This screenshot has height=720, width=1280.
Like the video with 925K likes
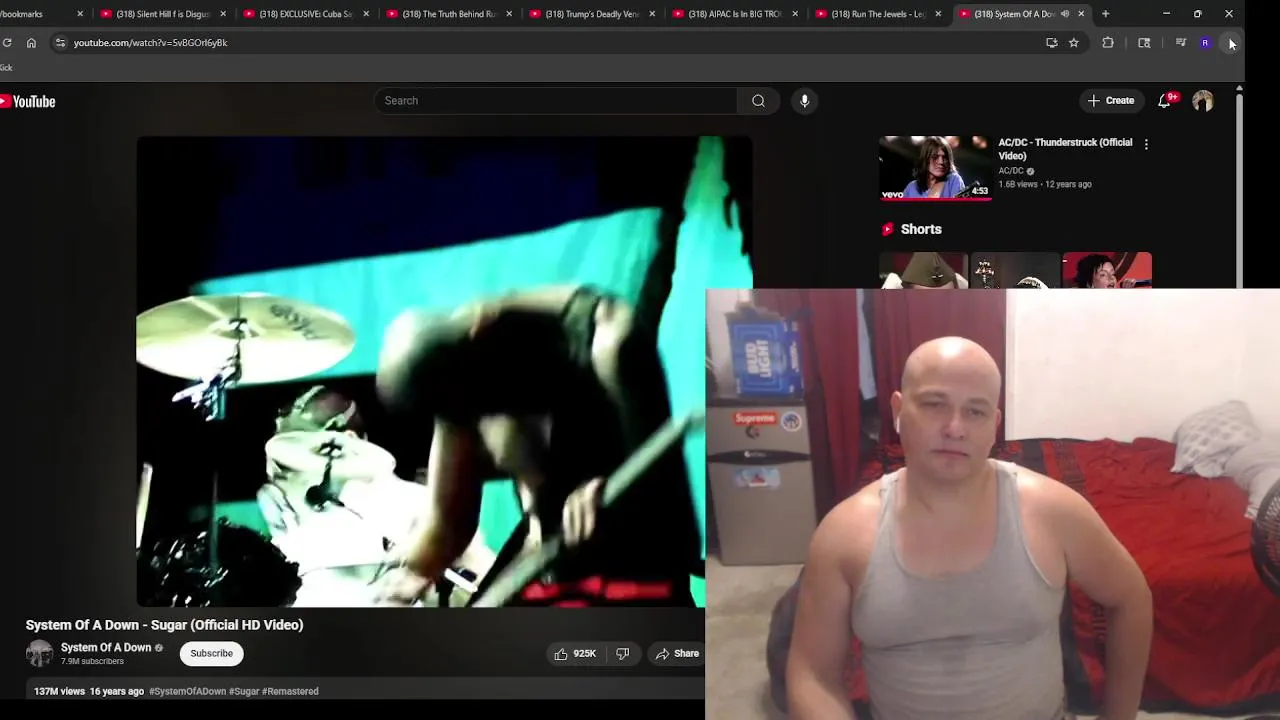click(574, 653)
